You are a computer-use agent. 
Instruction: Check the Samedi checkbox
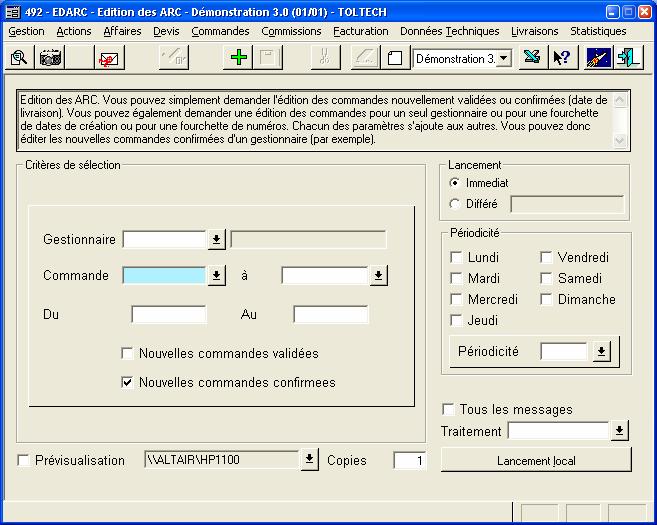click(546, 278)
